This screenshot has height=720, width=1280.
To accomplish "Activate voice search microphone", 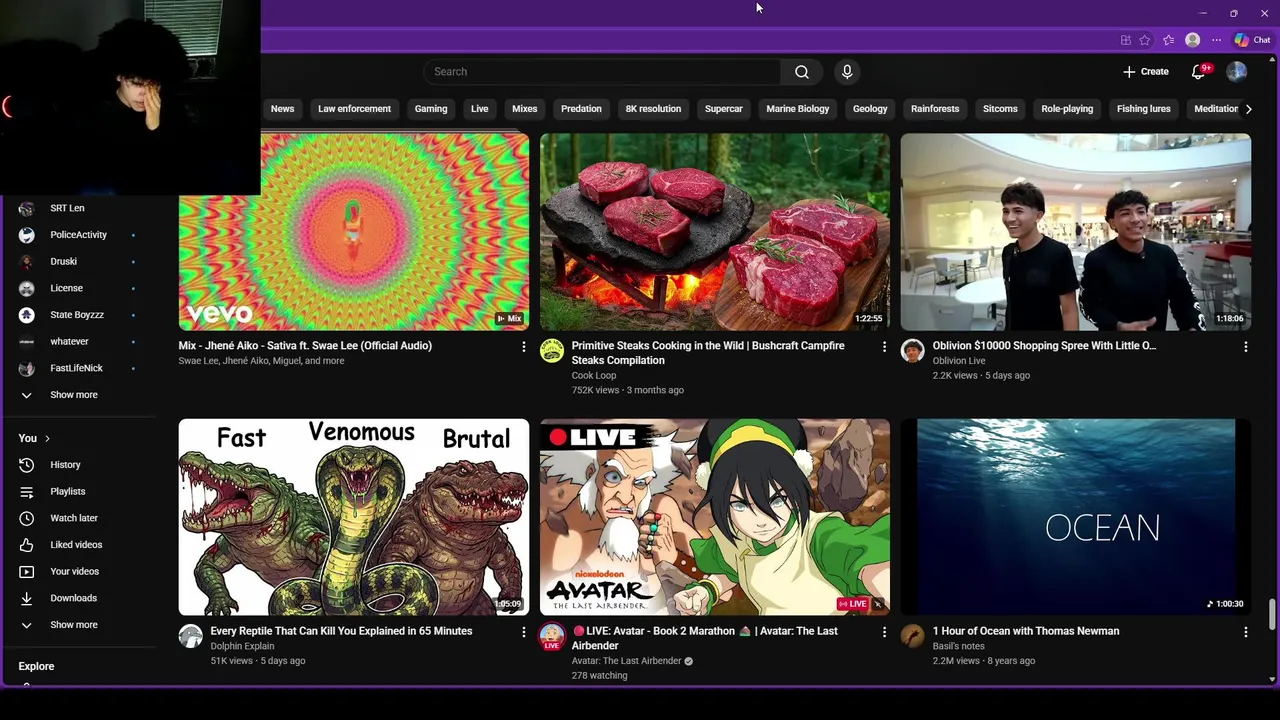I will (847, 72).
